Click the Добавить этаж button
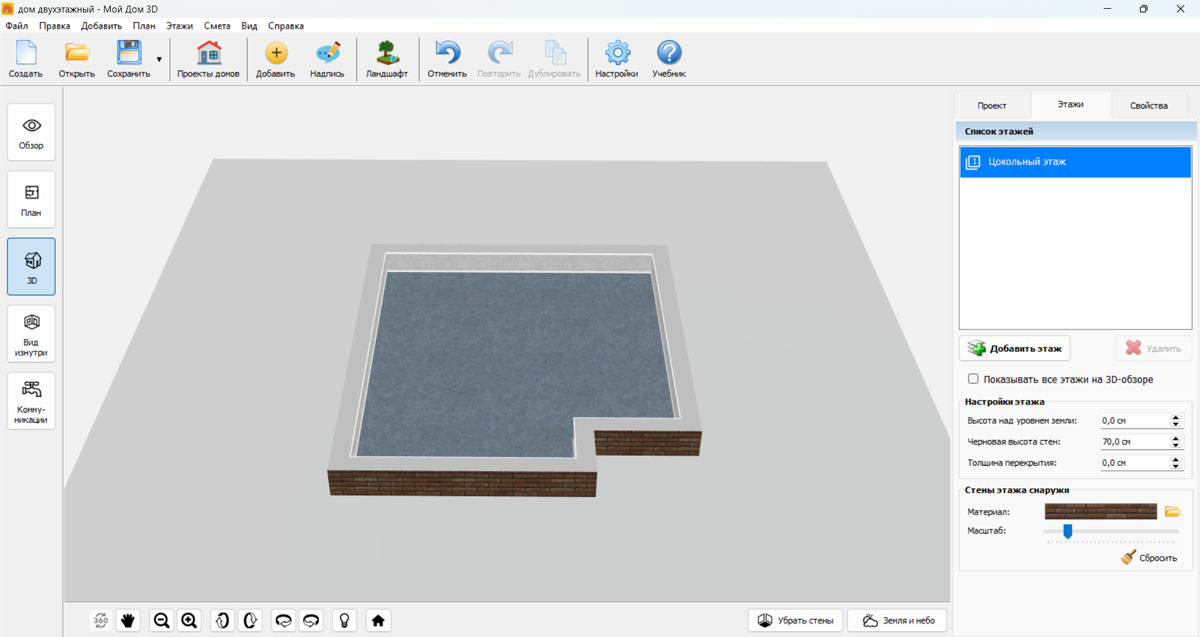This screenshot has height=637, width=1200. [1014, 348]
